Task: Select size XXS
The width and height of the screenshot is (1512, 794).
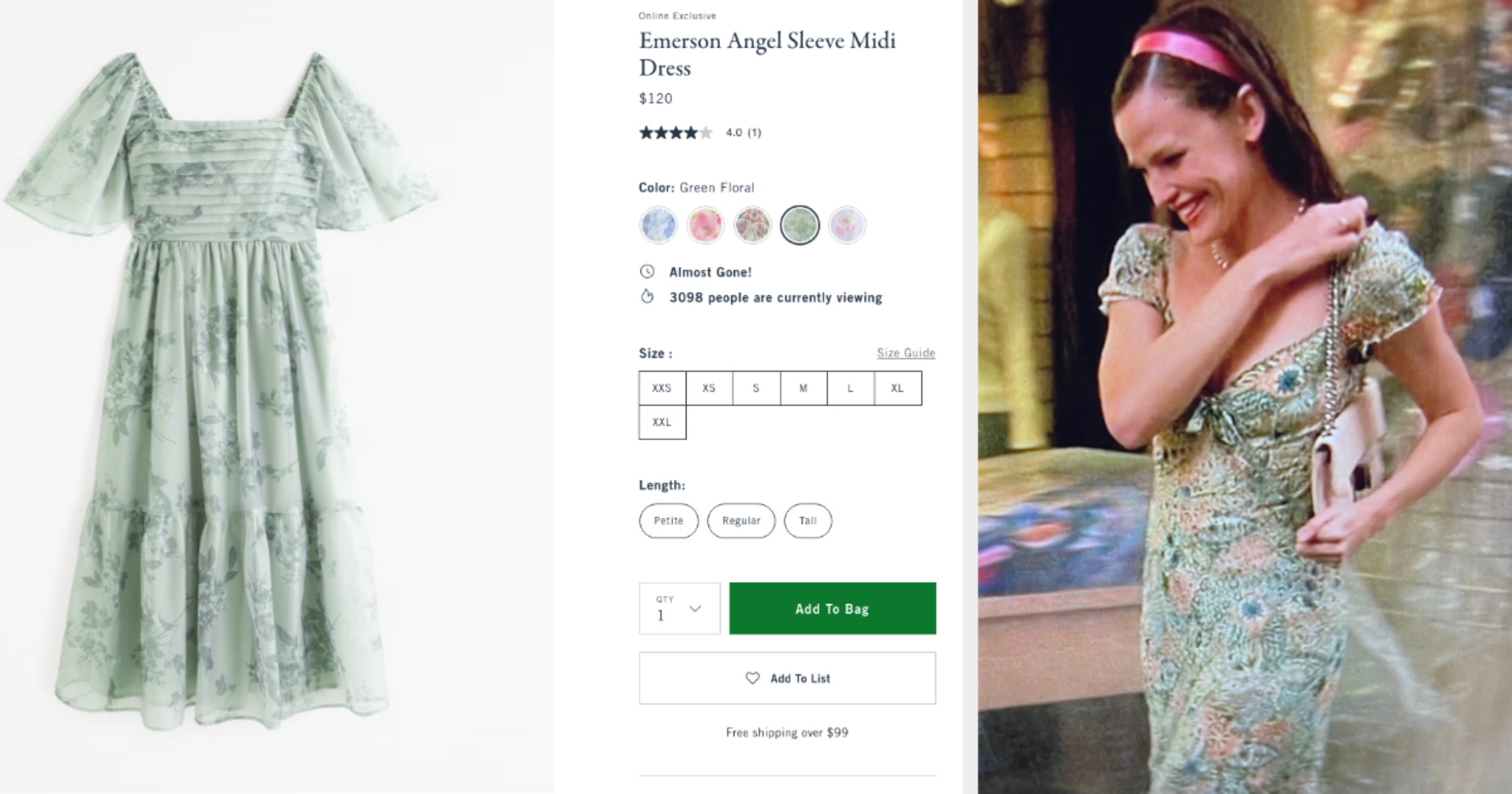Action: (662, 388)
